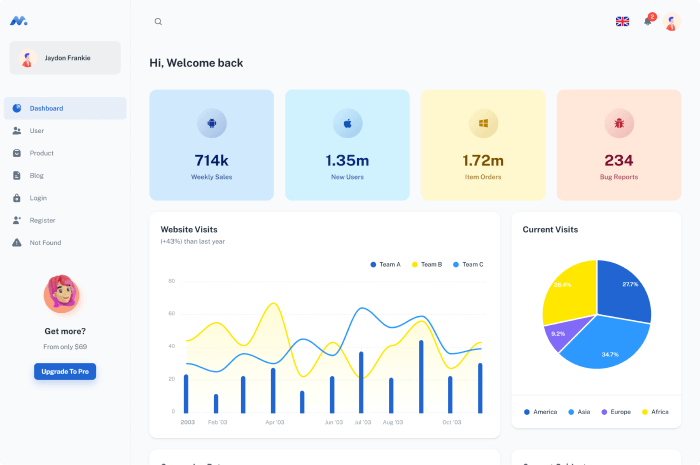This screenshot has height=465, width=700.
Task: Click the Apple icon on the New Users card
Action: click(x=347, y=123)
